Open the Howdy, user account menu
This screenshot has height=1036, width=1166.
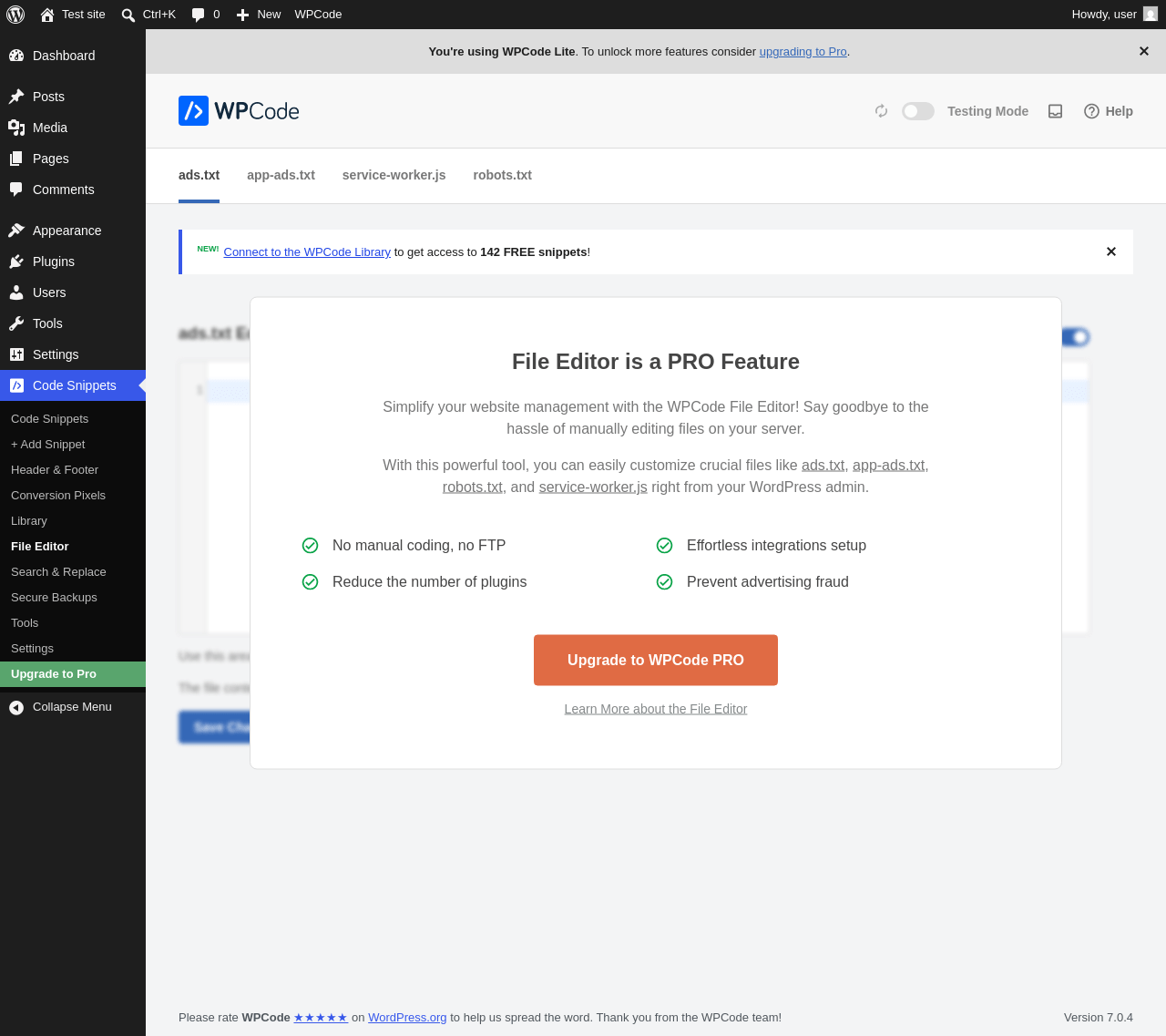[x=1114, y=15]
